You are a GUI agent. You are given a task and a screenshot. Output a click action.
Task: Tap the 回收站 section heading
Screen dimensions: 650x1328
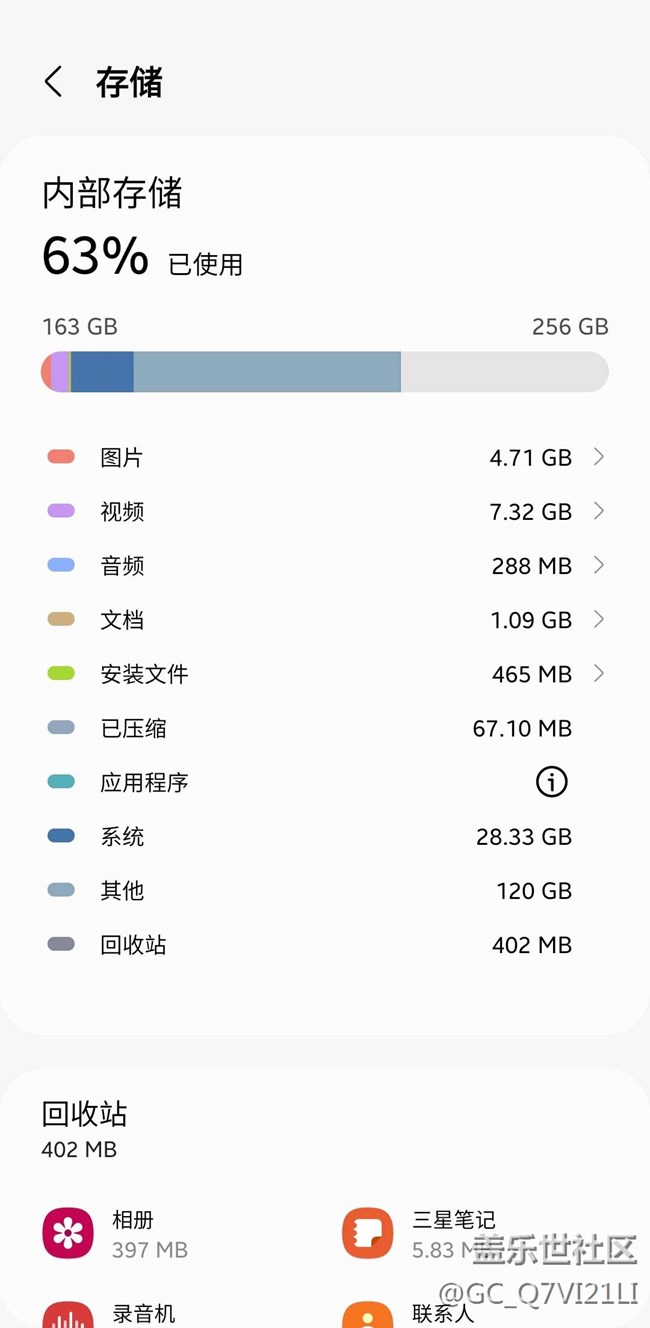(x=85, y=1114)
